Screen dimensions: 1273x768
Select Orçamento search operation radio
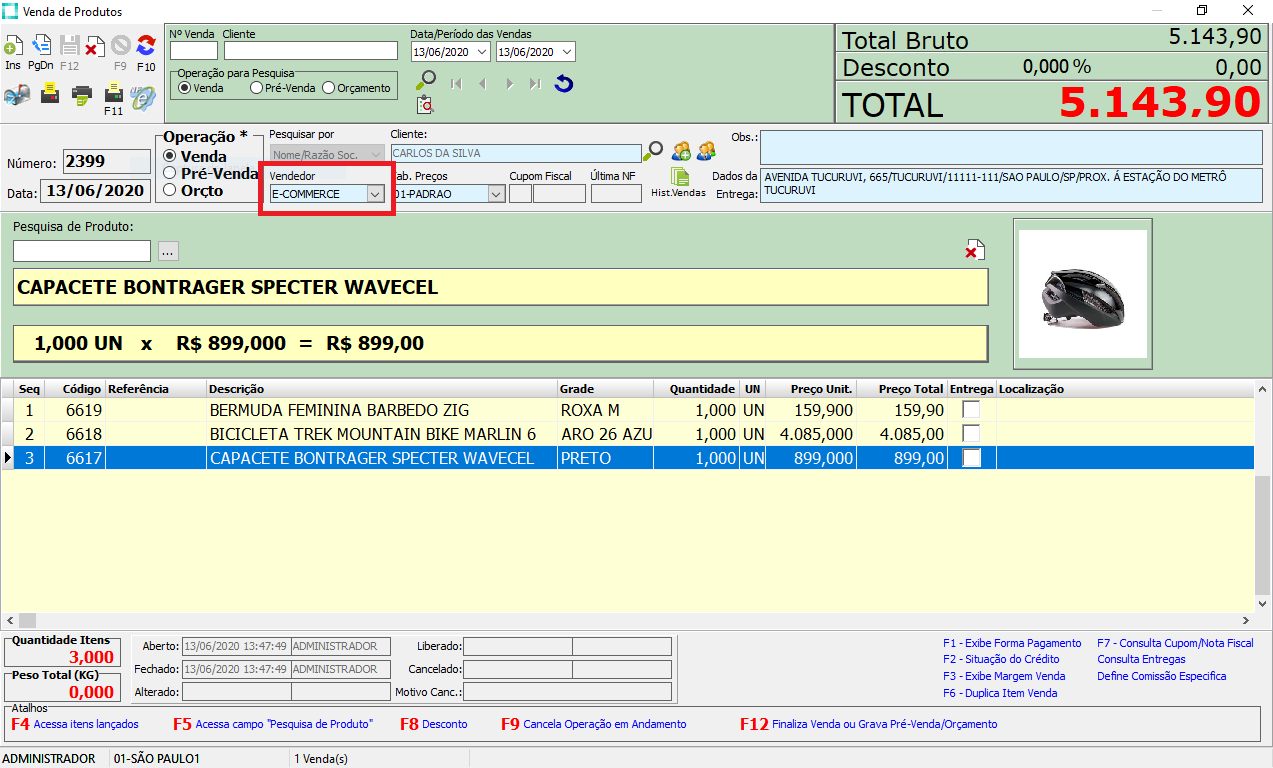329,88
